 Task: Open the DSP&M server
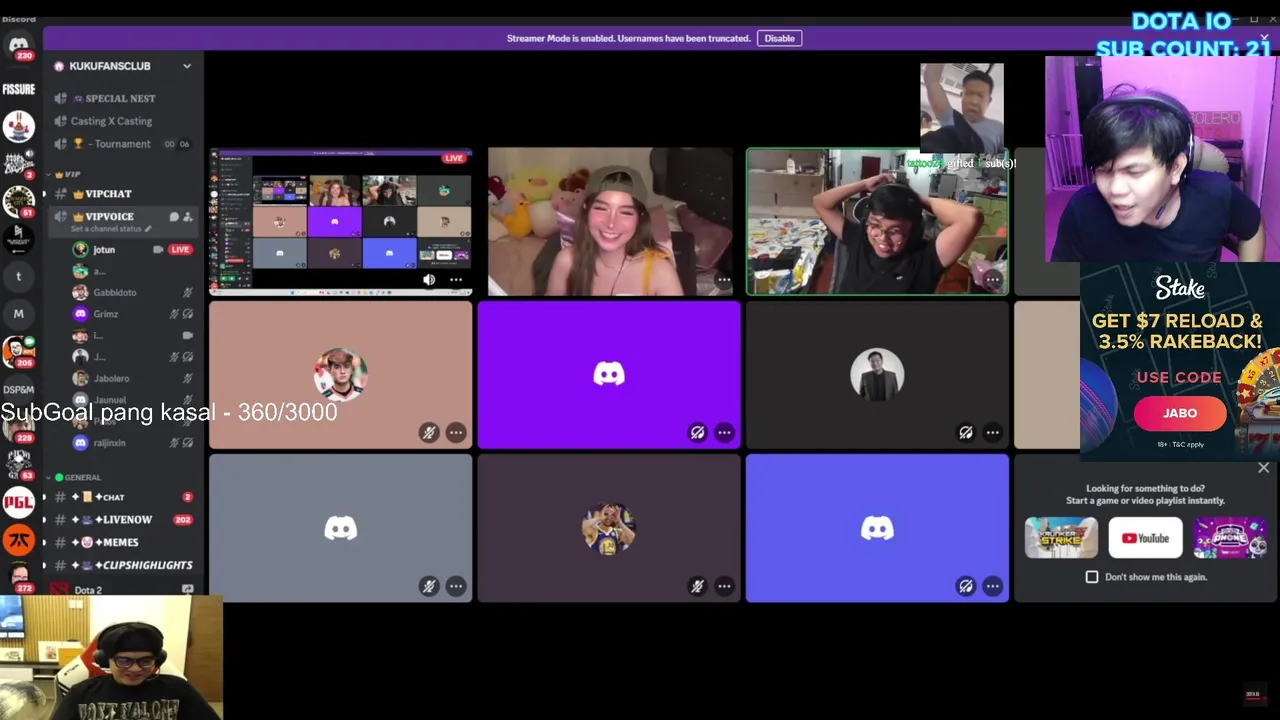pyautogui.click(x=18, y=389)
